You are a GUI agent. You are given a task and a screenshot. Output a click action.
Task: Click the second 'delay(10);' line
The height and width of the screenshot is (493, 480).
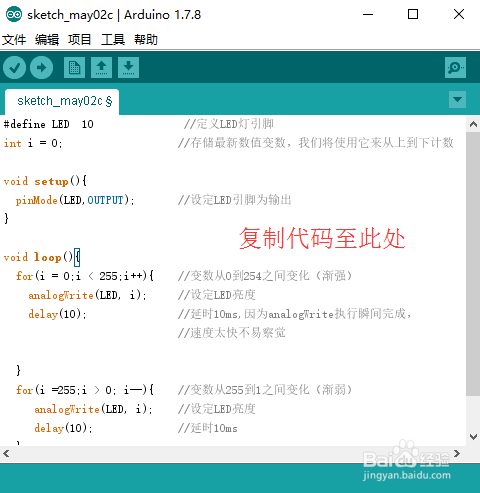coord(63,428)
